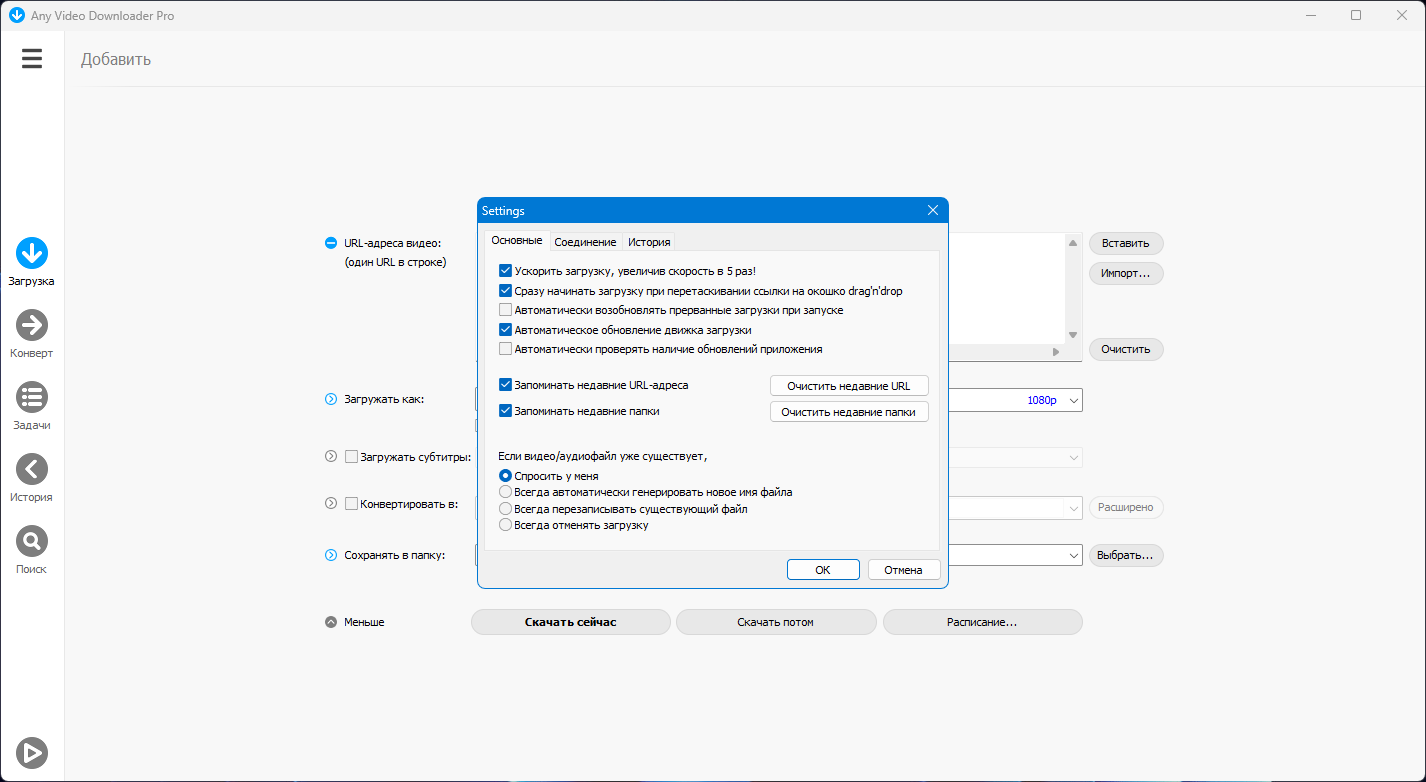Uncheck Ускорить загрузку checkbox
Viewport: 1426px width, 782px height.
tap(505, 271)
